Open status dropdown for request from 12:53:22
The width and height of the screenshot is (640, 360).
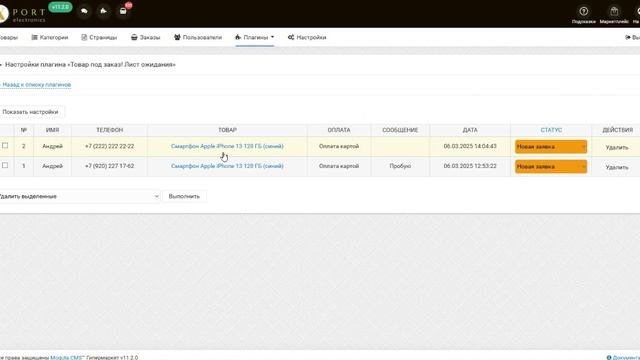tap(551, 167)
